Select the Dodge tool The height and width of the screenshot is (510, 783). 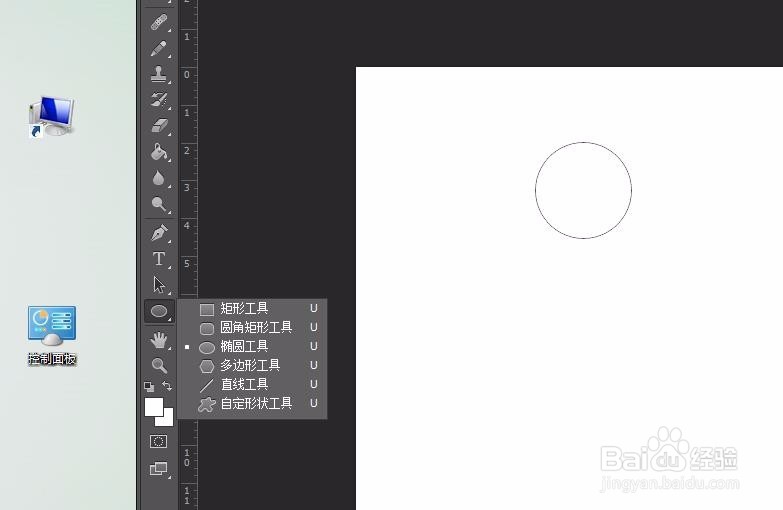point(159,204)
